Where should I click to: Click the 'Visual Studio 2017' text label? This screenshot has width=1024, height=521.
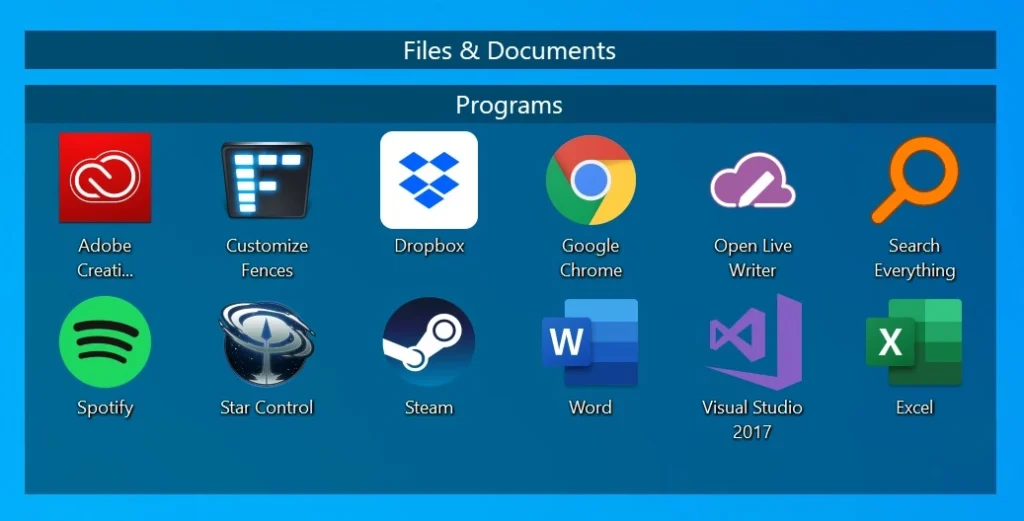point(752,420)
